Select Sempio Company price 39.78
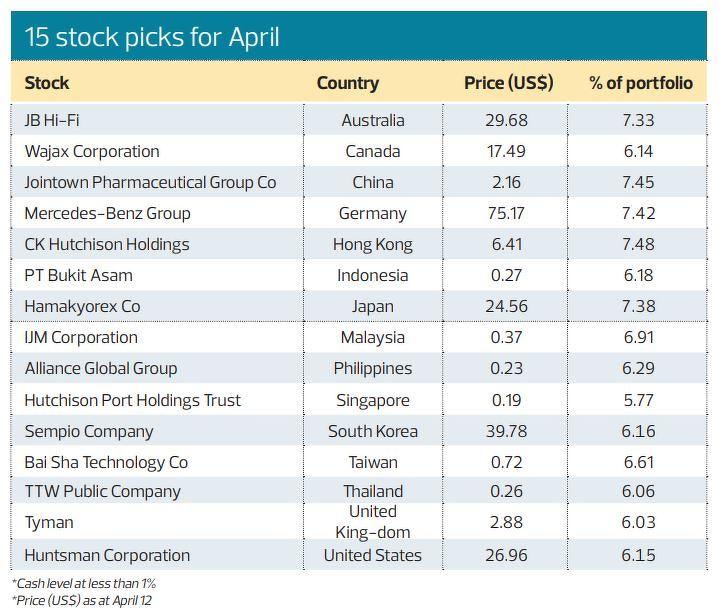This screenshot has height=615, width=719. click(508, 431)
